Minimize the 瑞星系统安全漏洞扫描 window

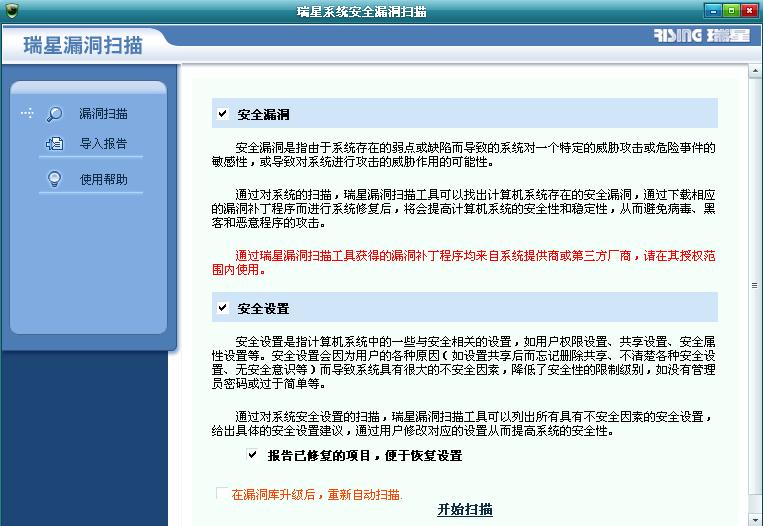[x=713, y=10]
